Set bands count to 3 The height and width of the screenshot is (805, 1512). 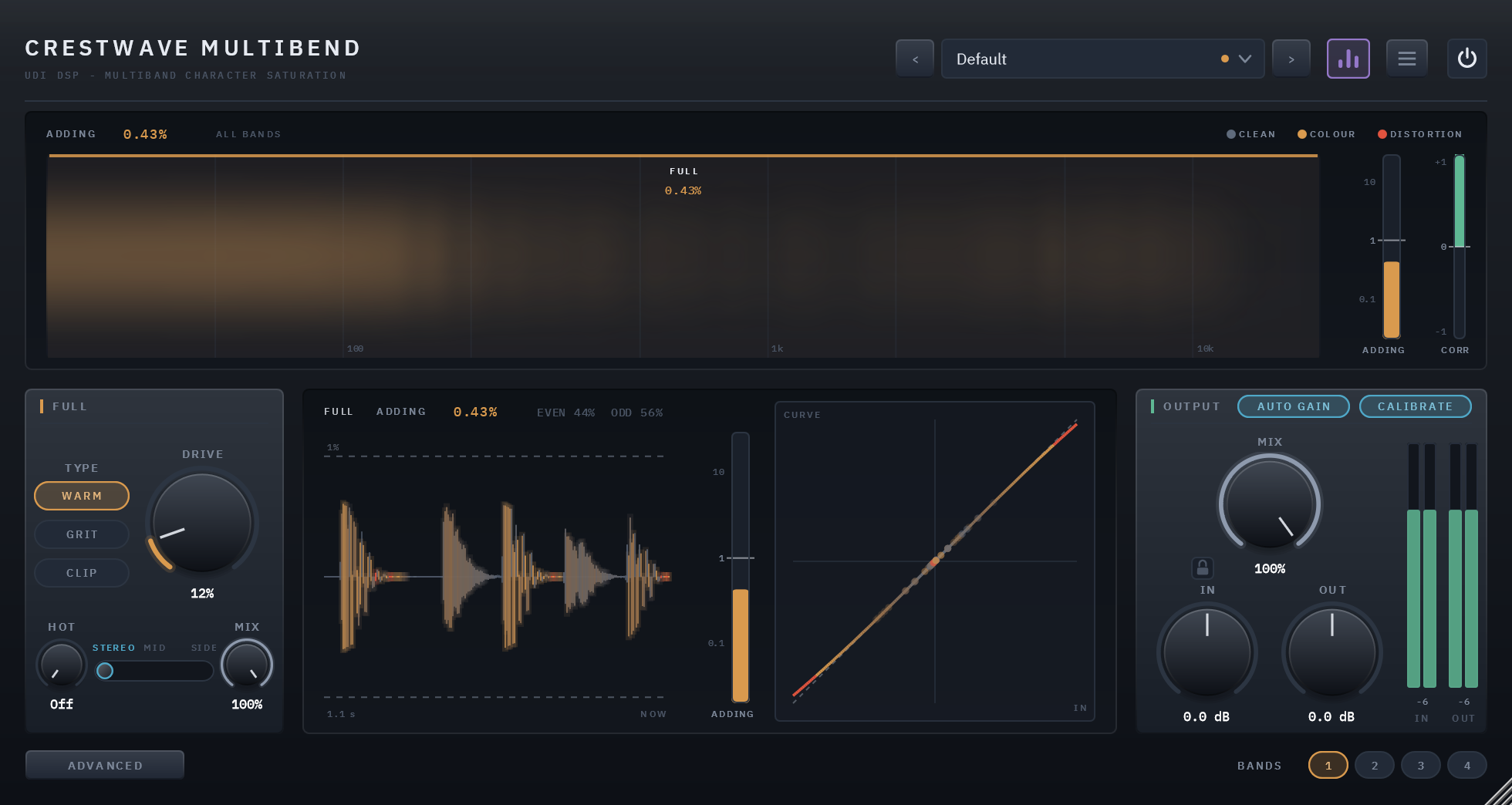(x=1421, y=766)
